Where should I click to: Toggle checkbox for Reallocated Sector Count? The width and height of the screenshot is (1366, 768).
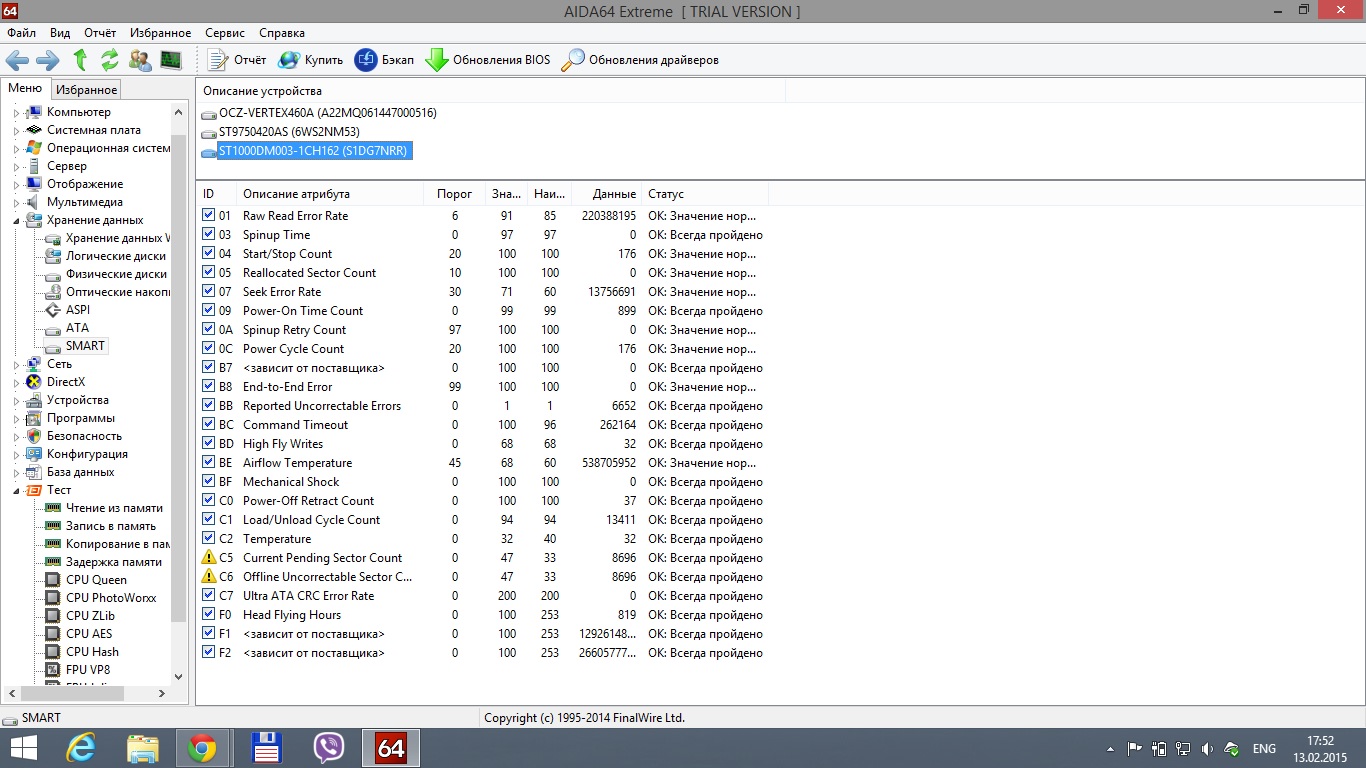208,273
